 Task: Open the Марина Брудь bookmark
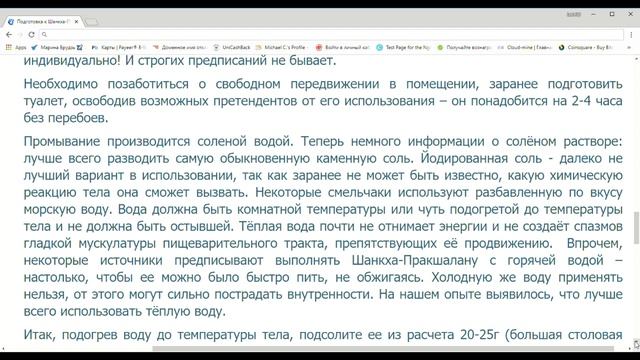[x=57, y=47]
